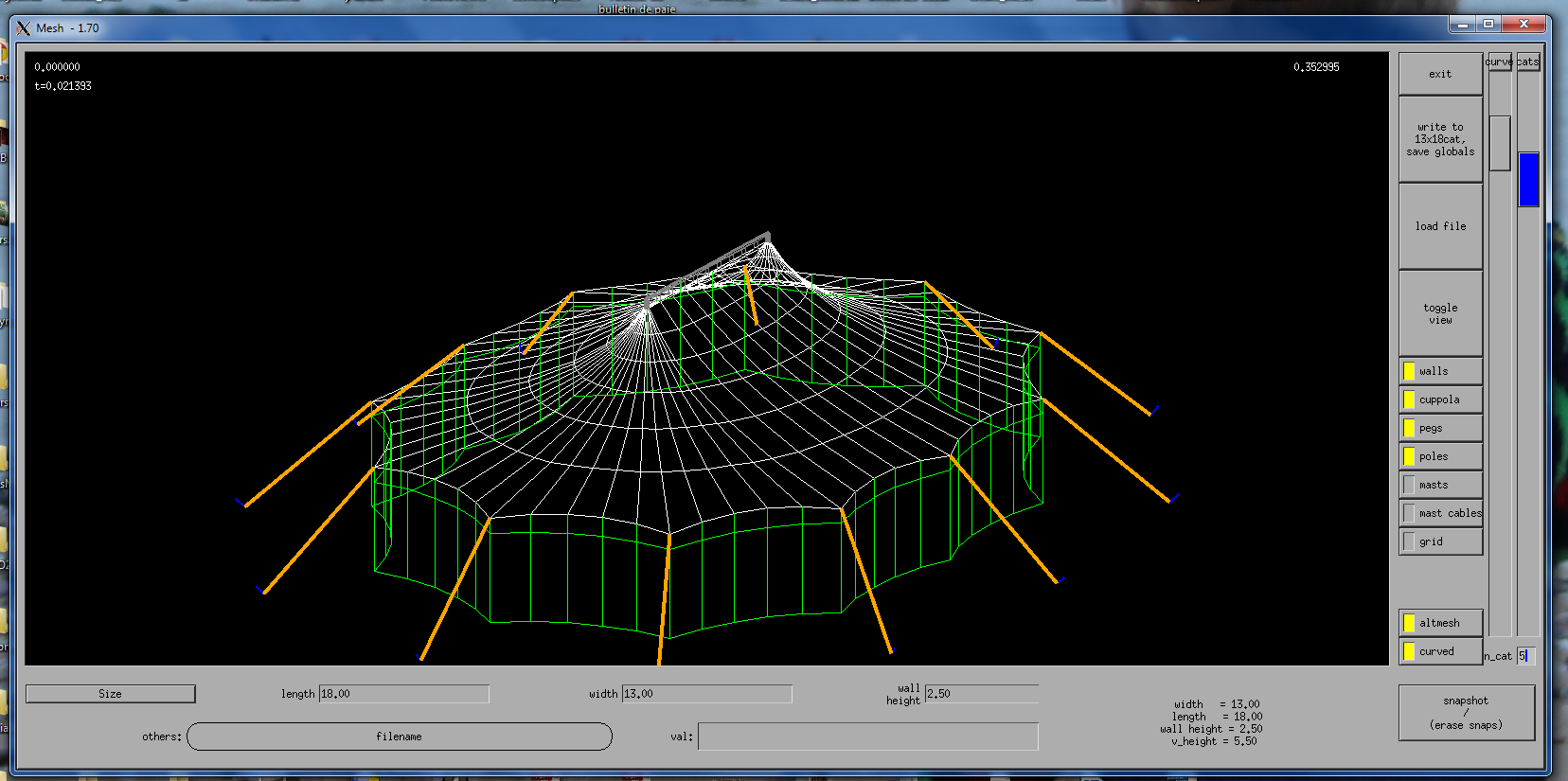Viewport: 1568px width, 781px height.
Task: Take a snapshot with the snapshot button
Action: pyautogui.click(x=1466, y=713)
